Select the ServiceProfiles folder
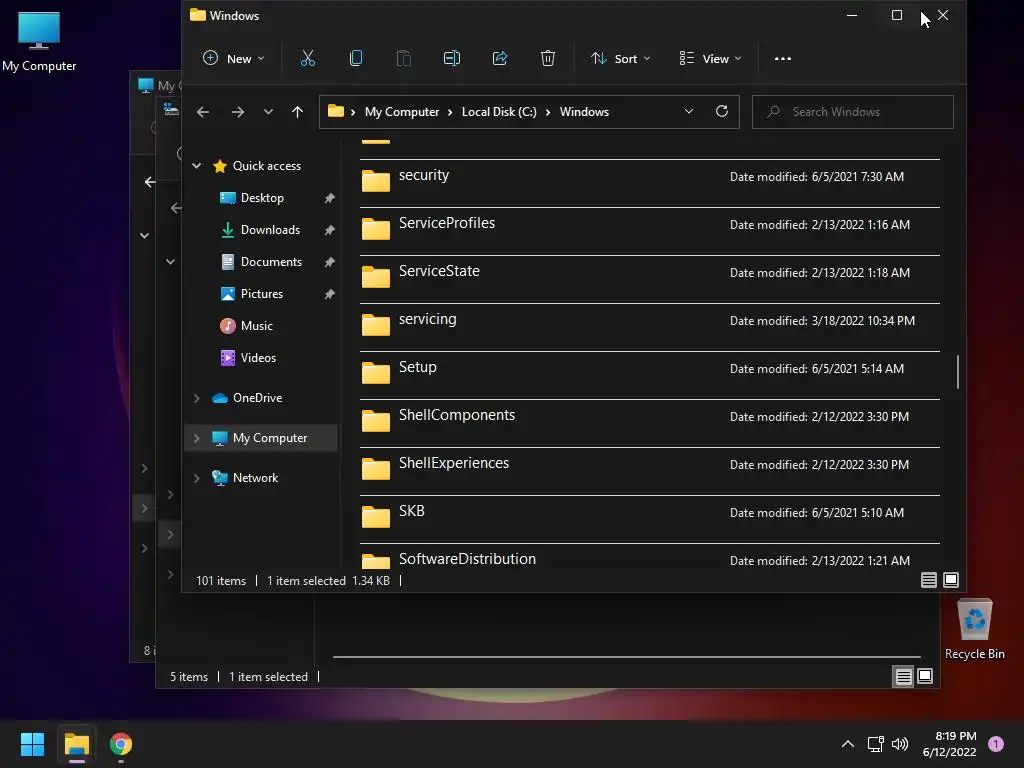 tap(650, 231)
